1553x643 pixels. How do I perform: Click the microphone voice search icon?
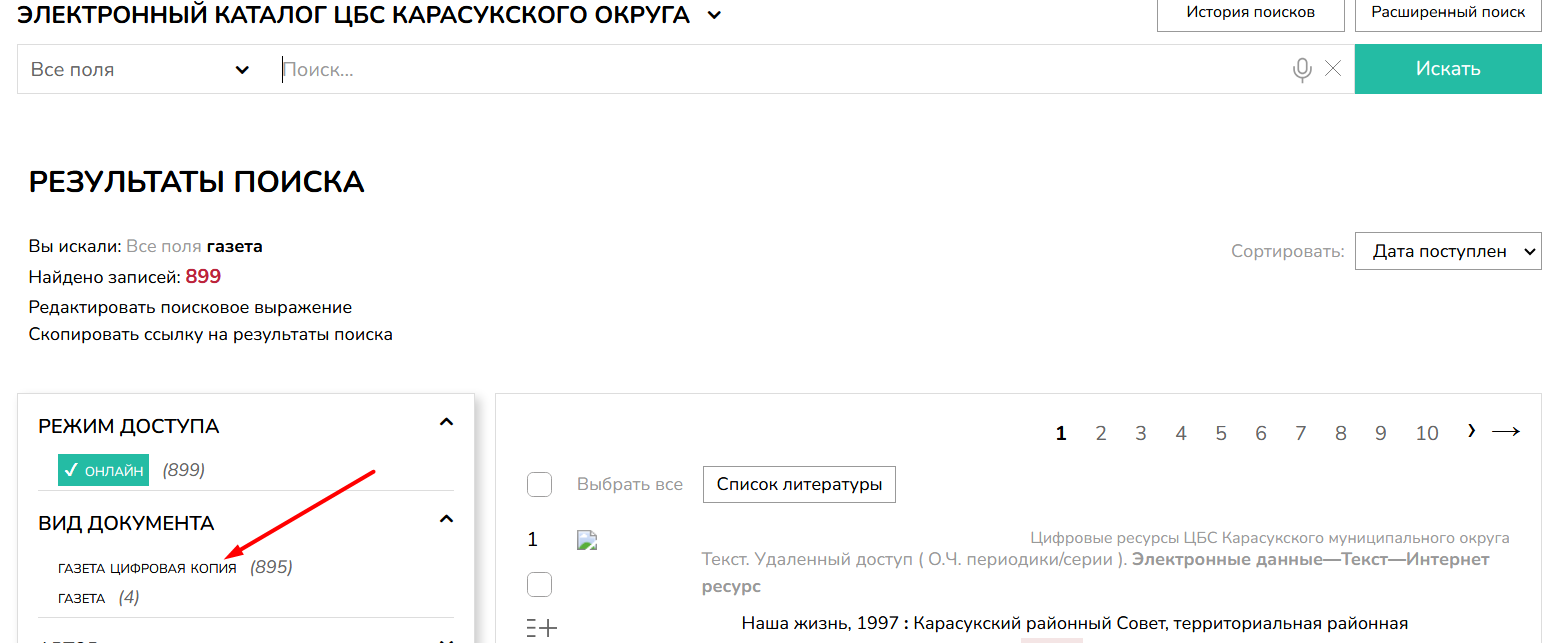click(x=1301, y=69)
